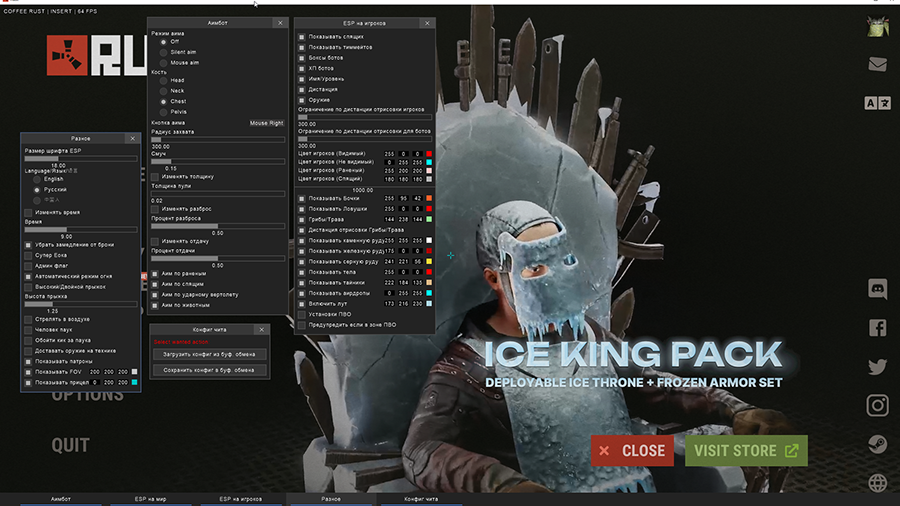
Task: Open the language translation icon
Action: [878, 103]
